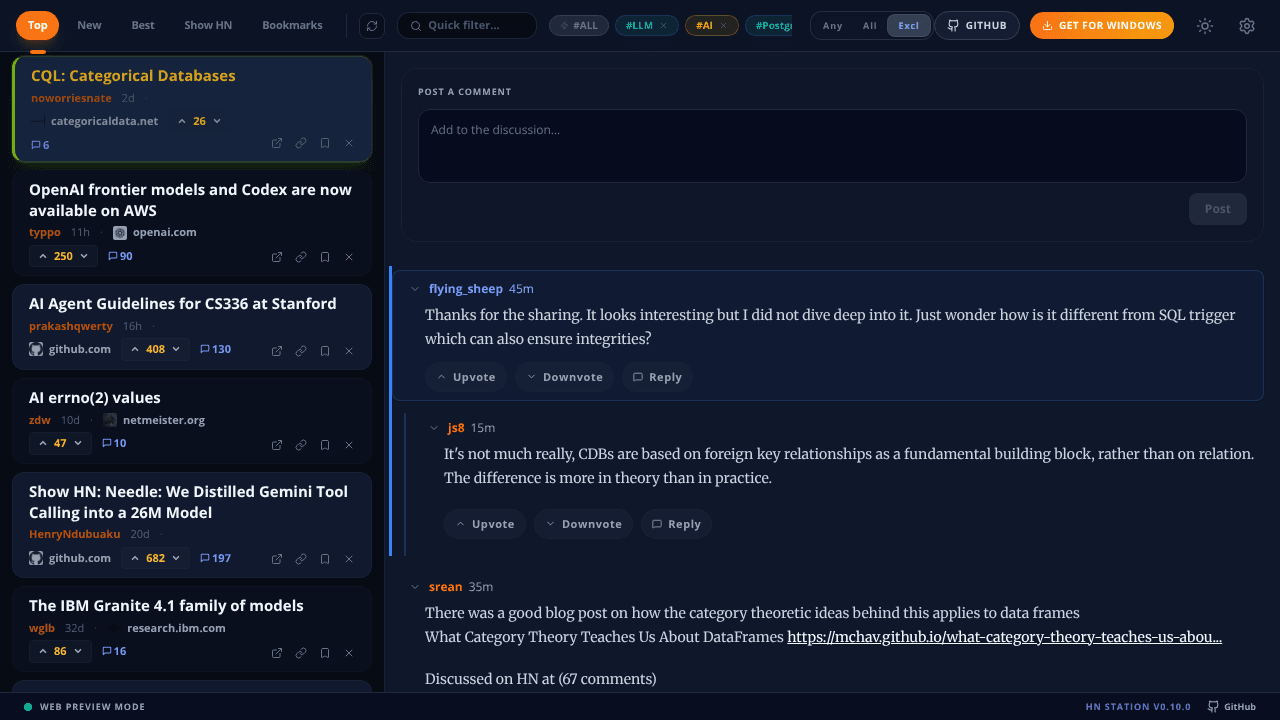This screenshot has height=720, width=1280.
Task: Downvote the OpenAI story with 250 points
Action: coord(84,256)
